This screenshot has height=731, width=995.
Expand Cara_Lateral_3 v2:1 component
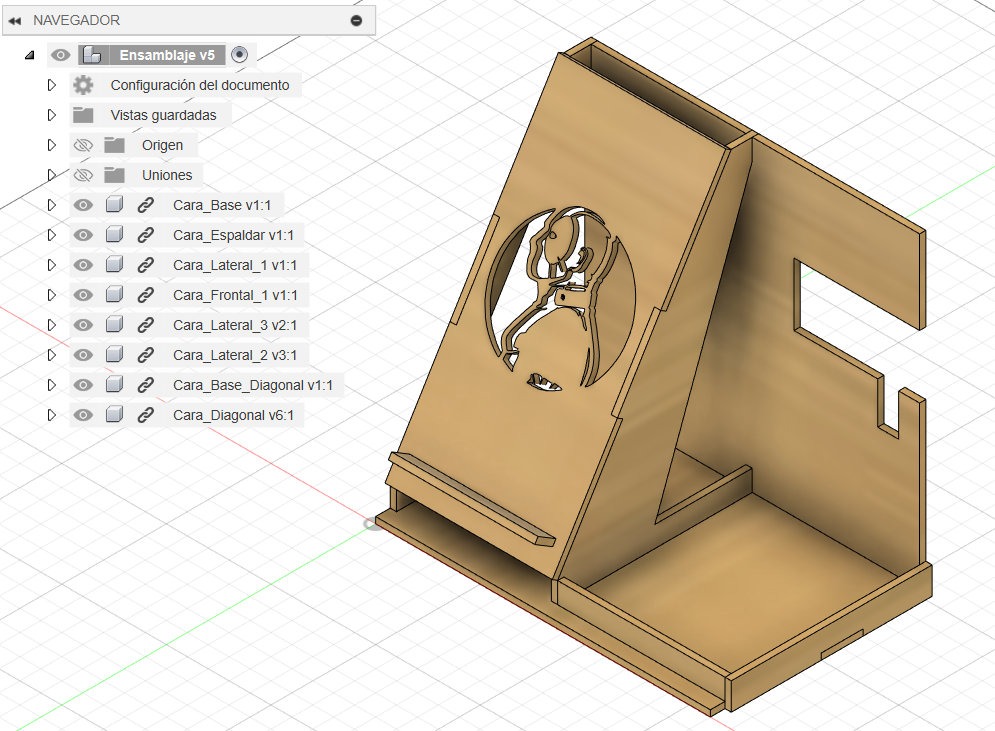coord(52,325)
